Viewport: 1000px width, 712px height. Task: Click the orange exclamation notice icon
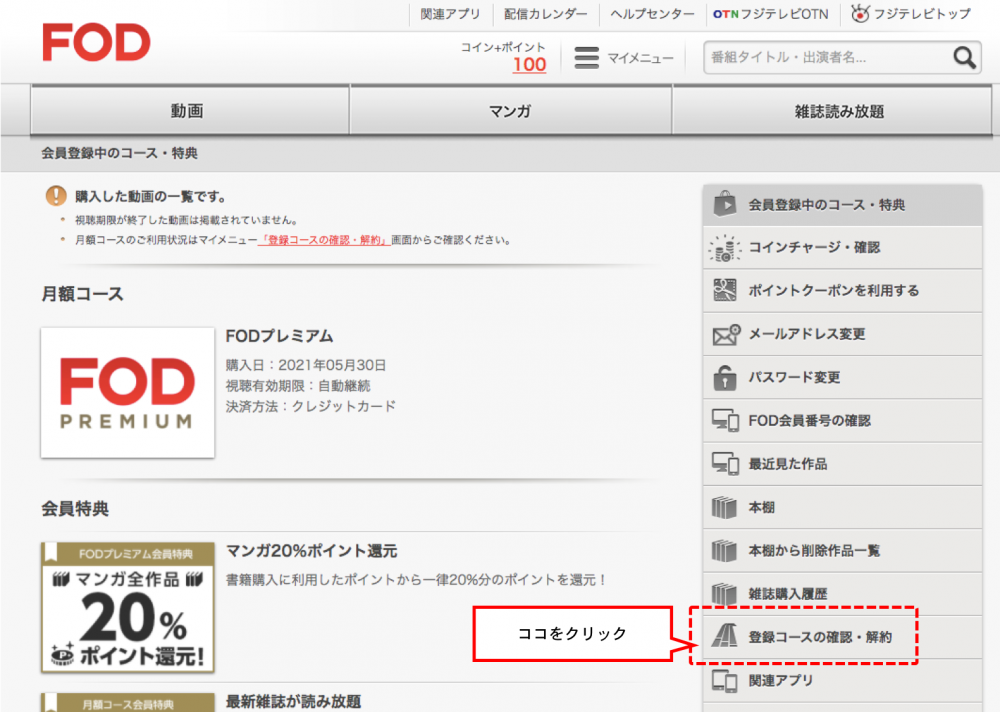[x=56, y=195]
